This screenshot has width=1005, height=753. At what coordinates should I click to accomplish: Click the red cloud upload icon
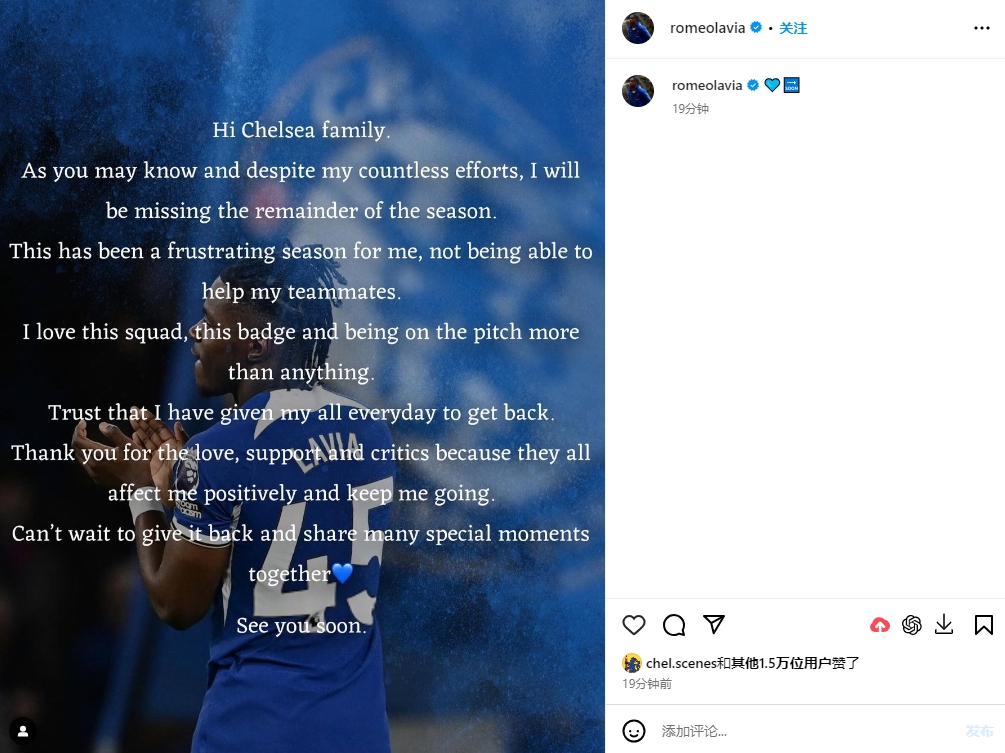[x=879, y=625]
